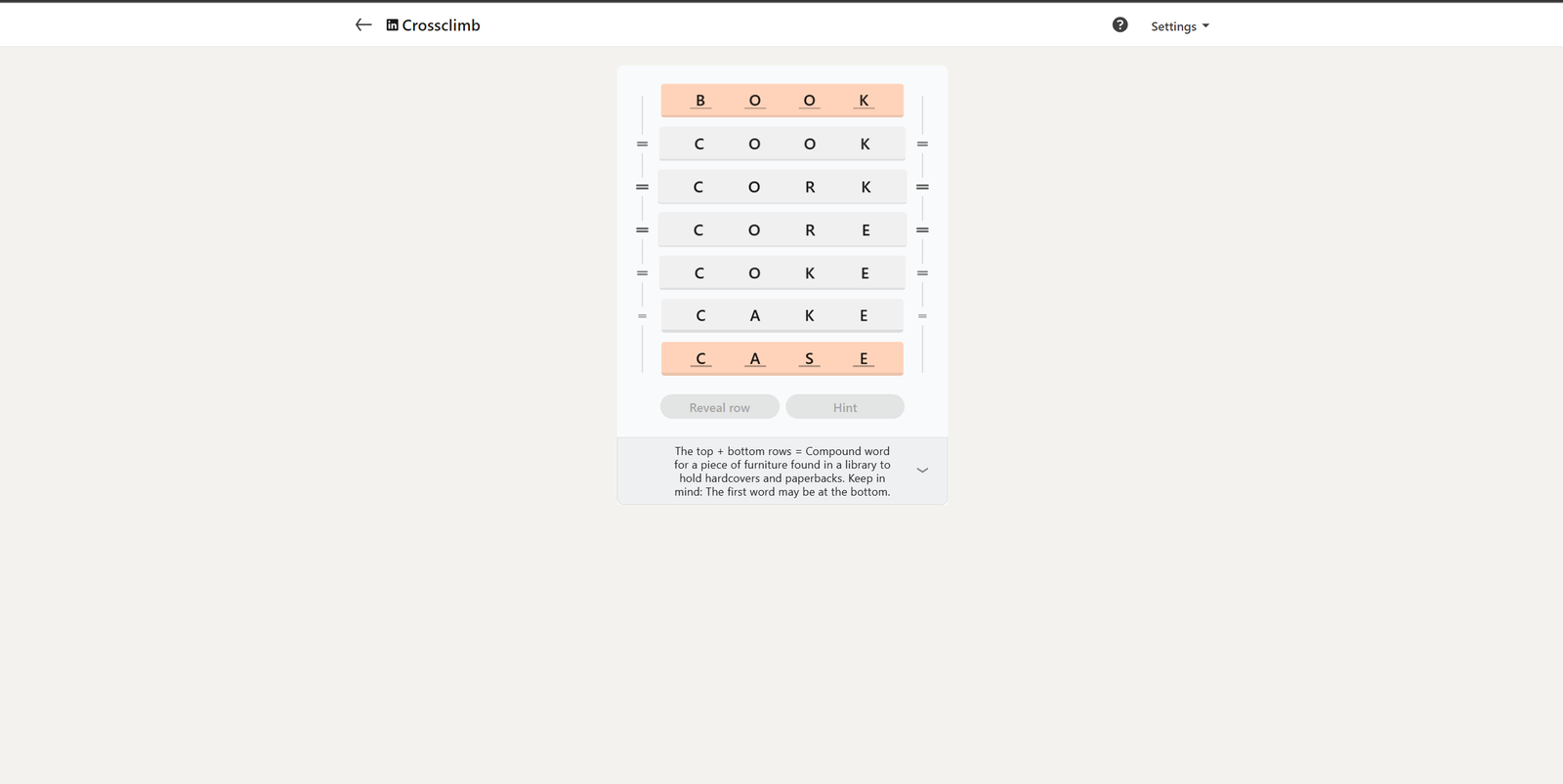This screenshot has height=784, width=1563.
Task: Click the compound word clue text
Action: click(781, 472)
